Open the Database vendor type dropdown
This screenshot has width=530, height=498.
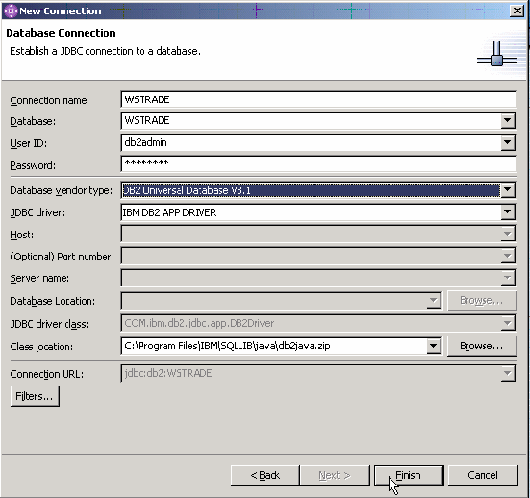coord(507,190)
